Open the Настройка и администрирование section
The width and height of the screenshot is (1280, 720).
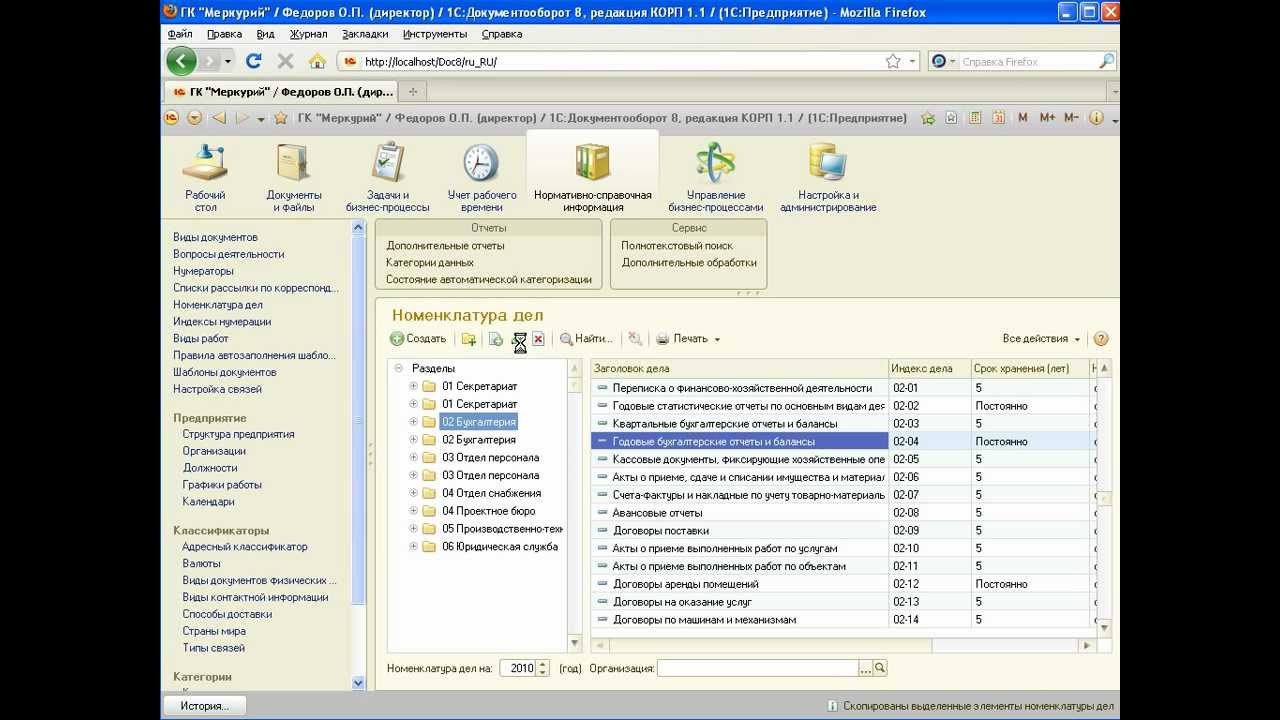[828, 176]
